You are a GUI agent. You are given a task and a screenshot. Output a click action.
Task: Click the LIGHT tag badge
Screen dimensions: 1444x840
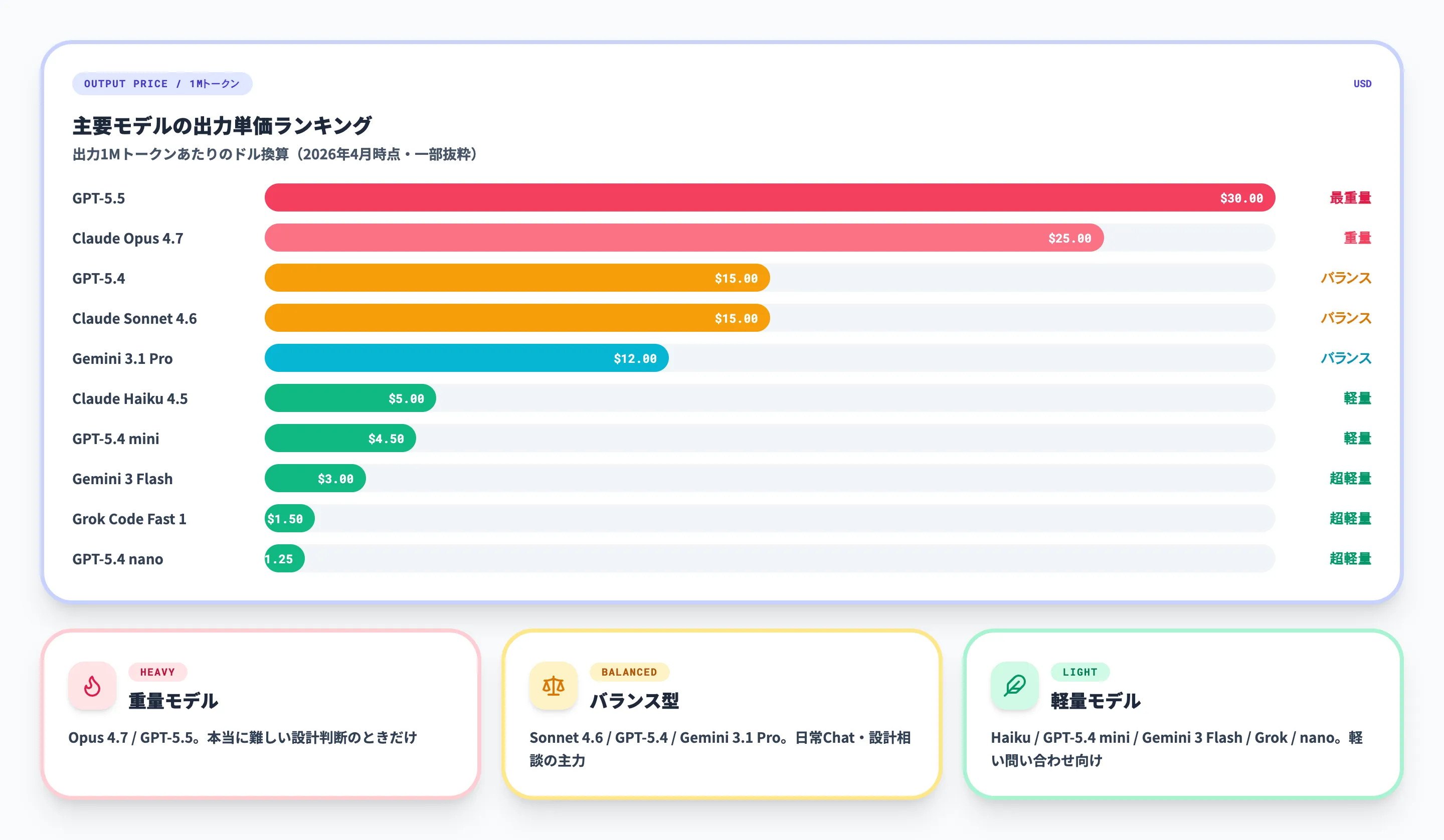(1080, 672)
